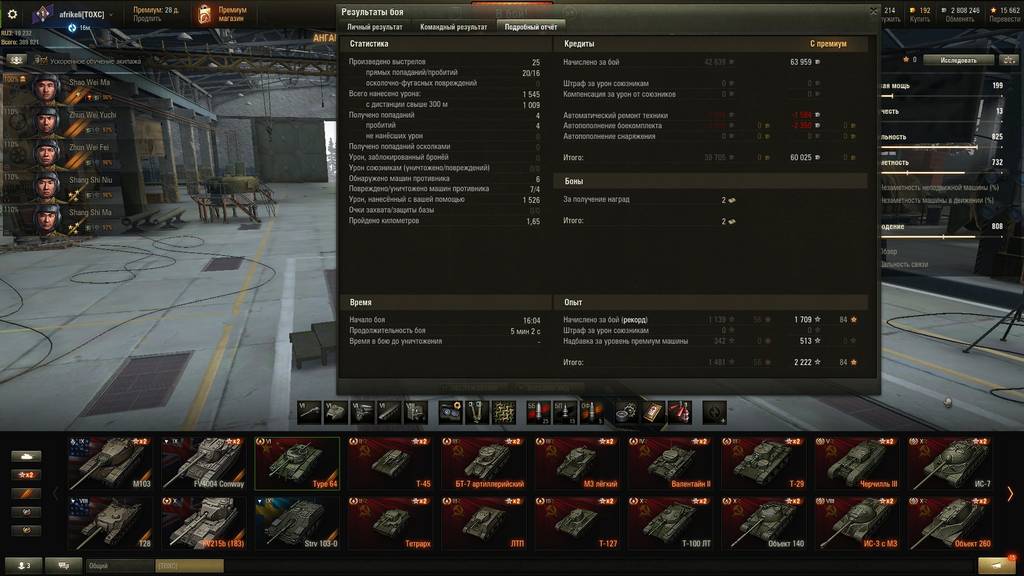Select the Валентайн II tank
This screenshot has height=576, width=1024.
671,463
